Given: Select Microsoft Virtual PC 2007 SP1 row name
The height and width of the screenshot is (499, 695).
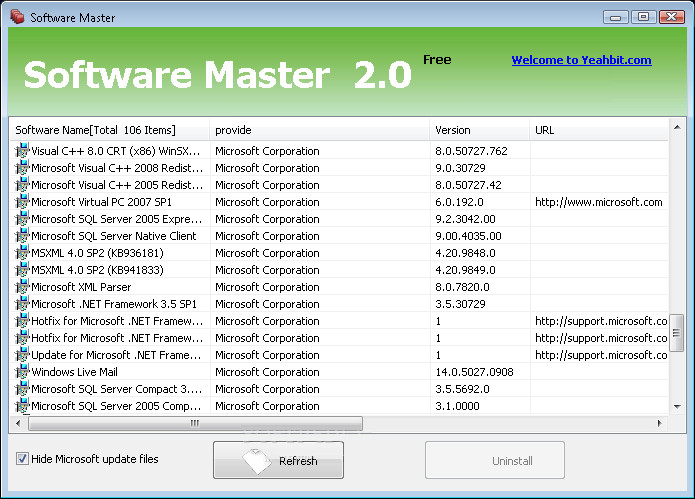Looking at the screenshot, I should pyautogui.click(x=101, y=202).
